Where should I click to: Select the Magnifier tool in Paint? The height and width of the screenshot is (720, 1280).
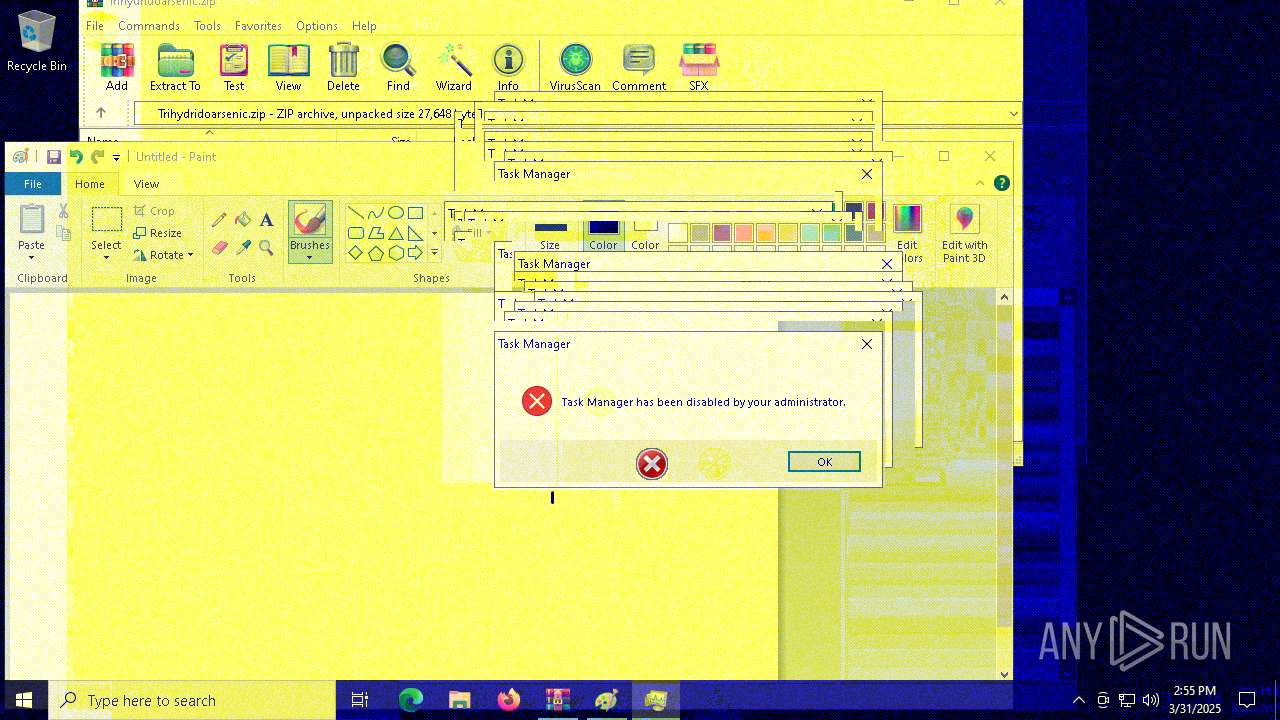[x=267, y=247]
